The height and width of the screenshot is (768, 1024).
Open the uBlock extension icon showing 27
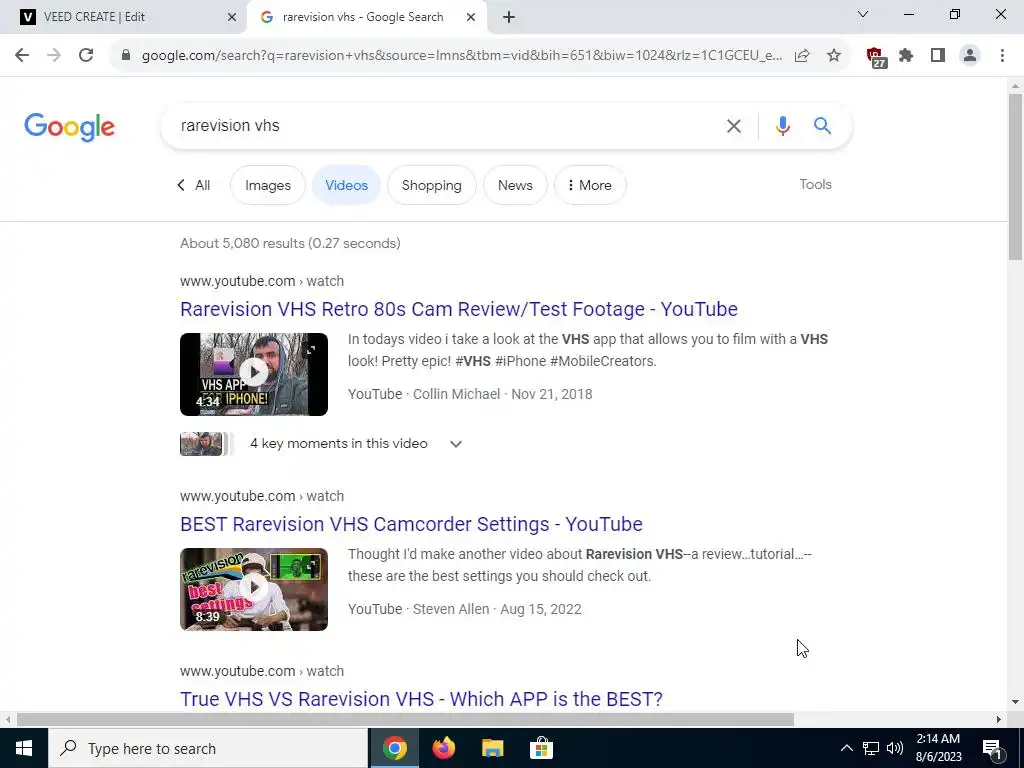pos(876,57)
